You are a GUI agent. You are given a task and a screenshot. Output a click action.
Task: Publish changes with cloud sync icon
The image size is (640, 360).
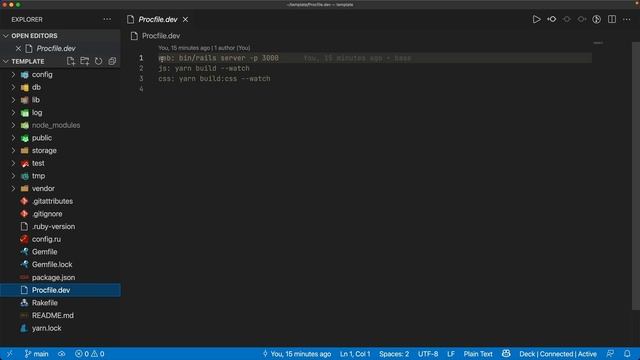(x=62, y=354)
